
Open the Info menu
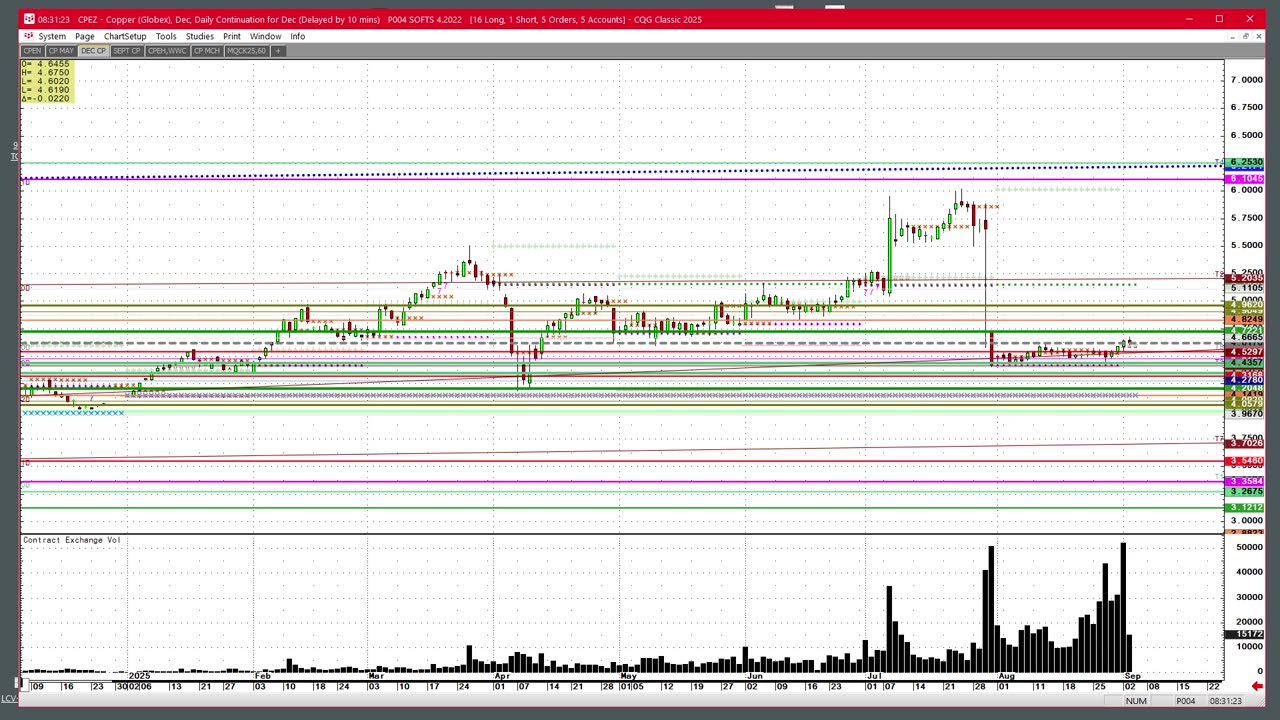tap(297, 36)
